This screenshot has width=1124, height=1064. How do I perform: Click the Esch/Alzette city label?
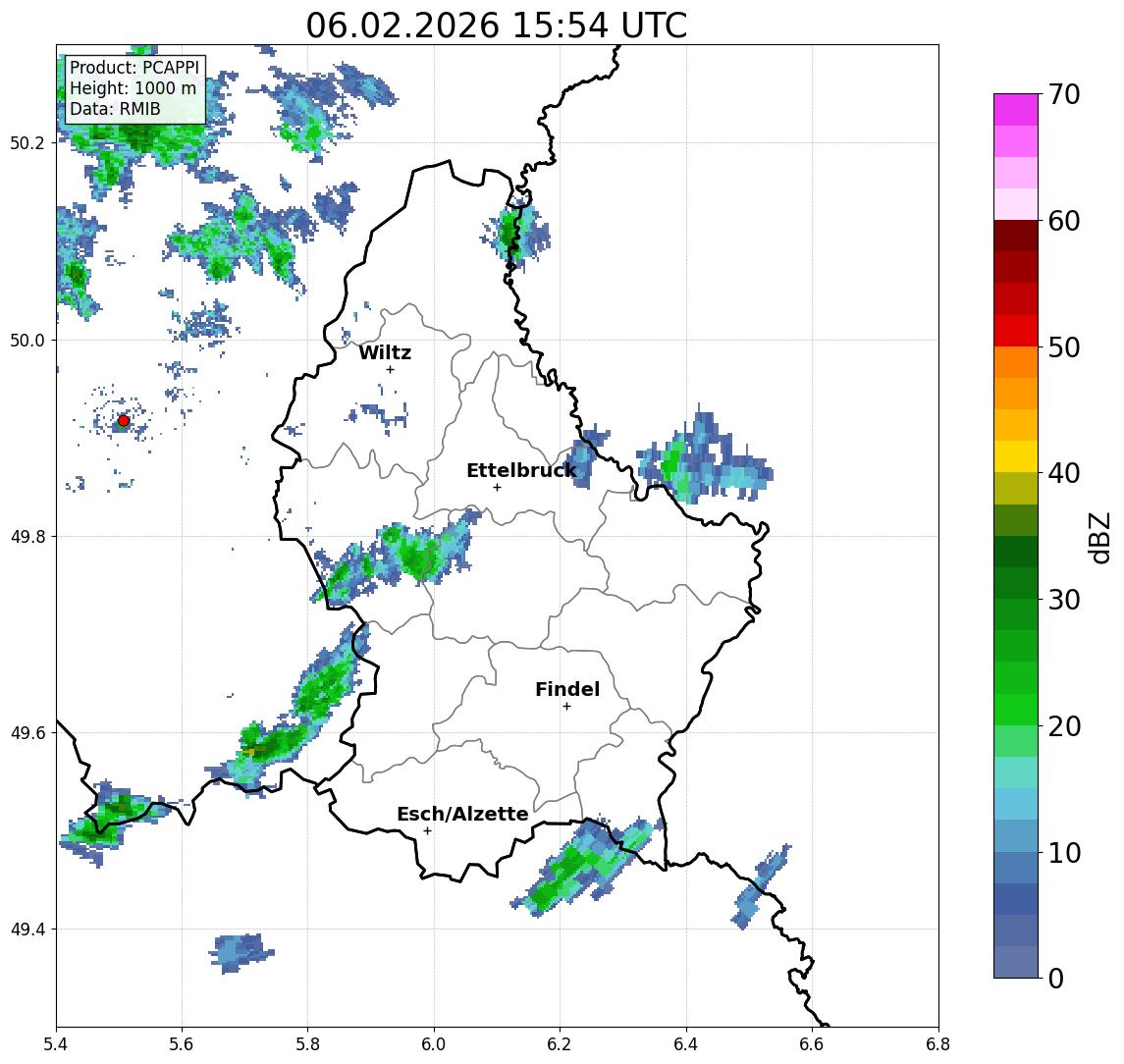[462, 814]
